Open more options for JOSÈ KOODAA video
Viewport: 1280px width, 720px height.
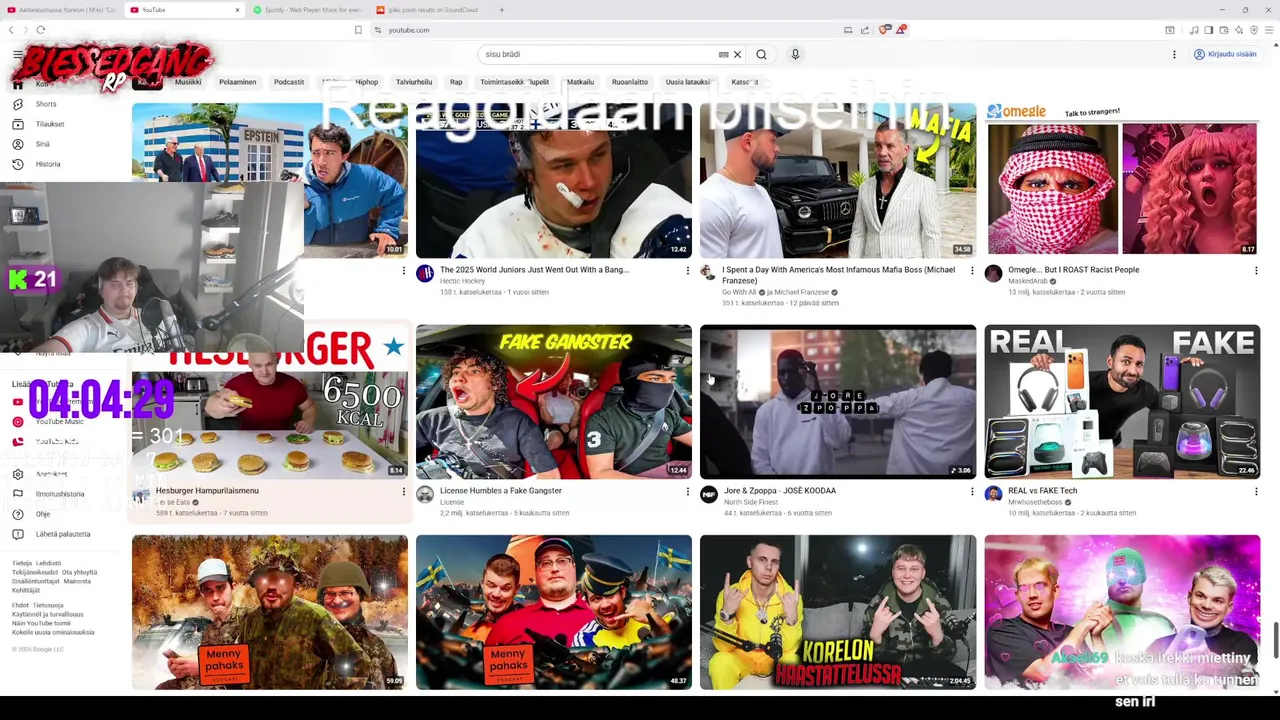971,491
